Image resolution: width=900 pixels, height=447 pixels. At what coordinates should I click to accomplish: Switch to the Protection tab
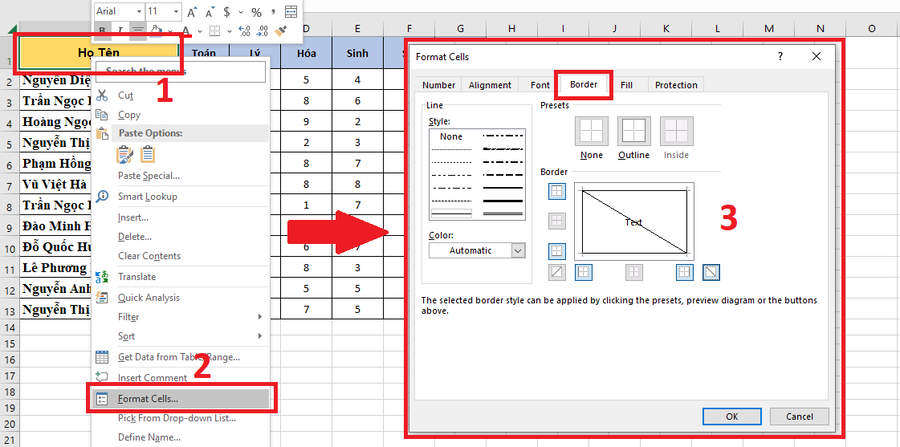pyautogui.click(x=676, y=85)
